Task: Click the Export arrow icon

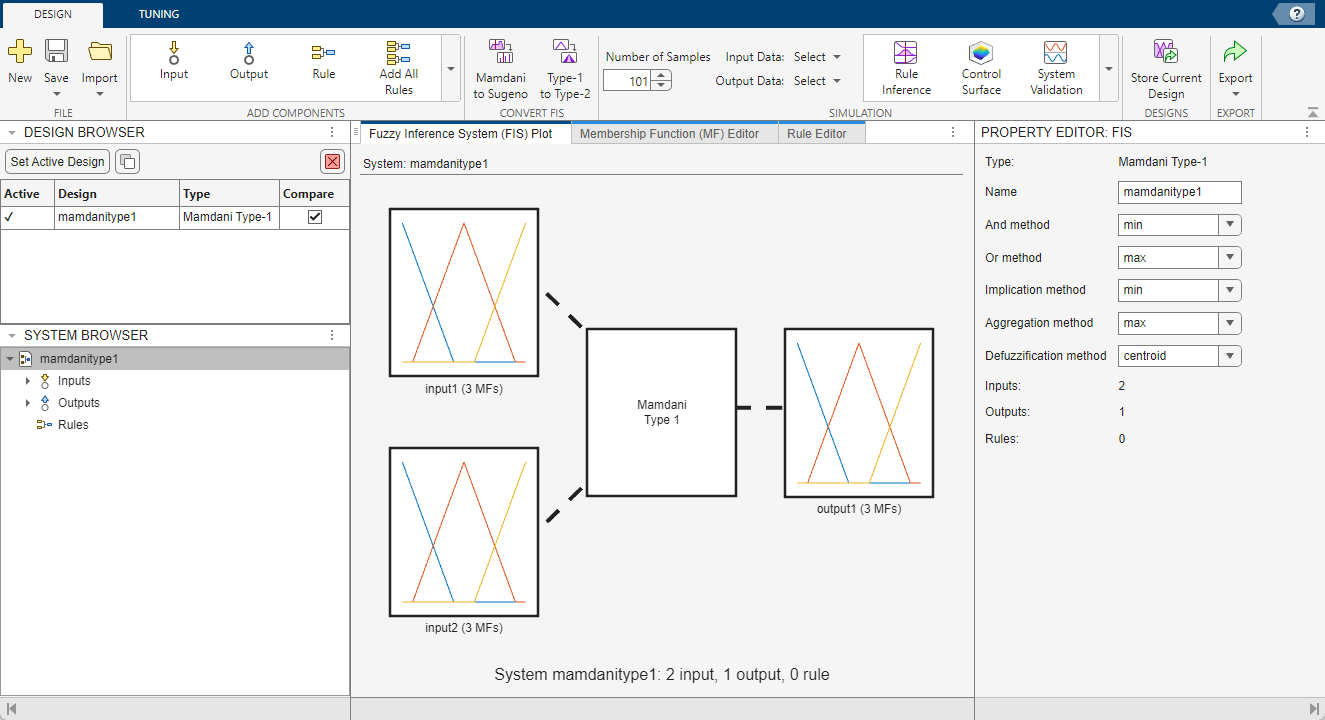Action: point(1235,51)
